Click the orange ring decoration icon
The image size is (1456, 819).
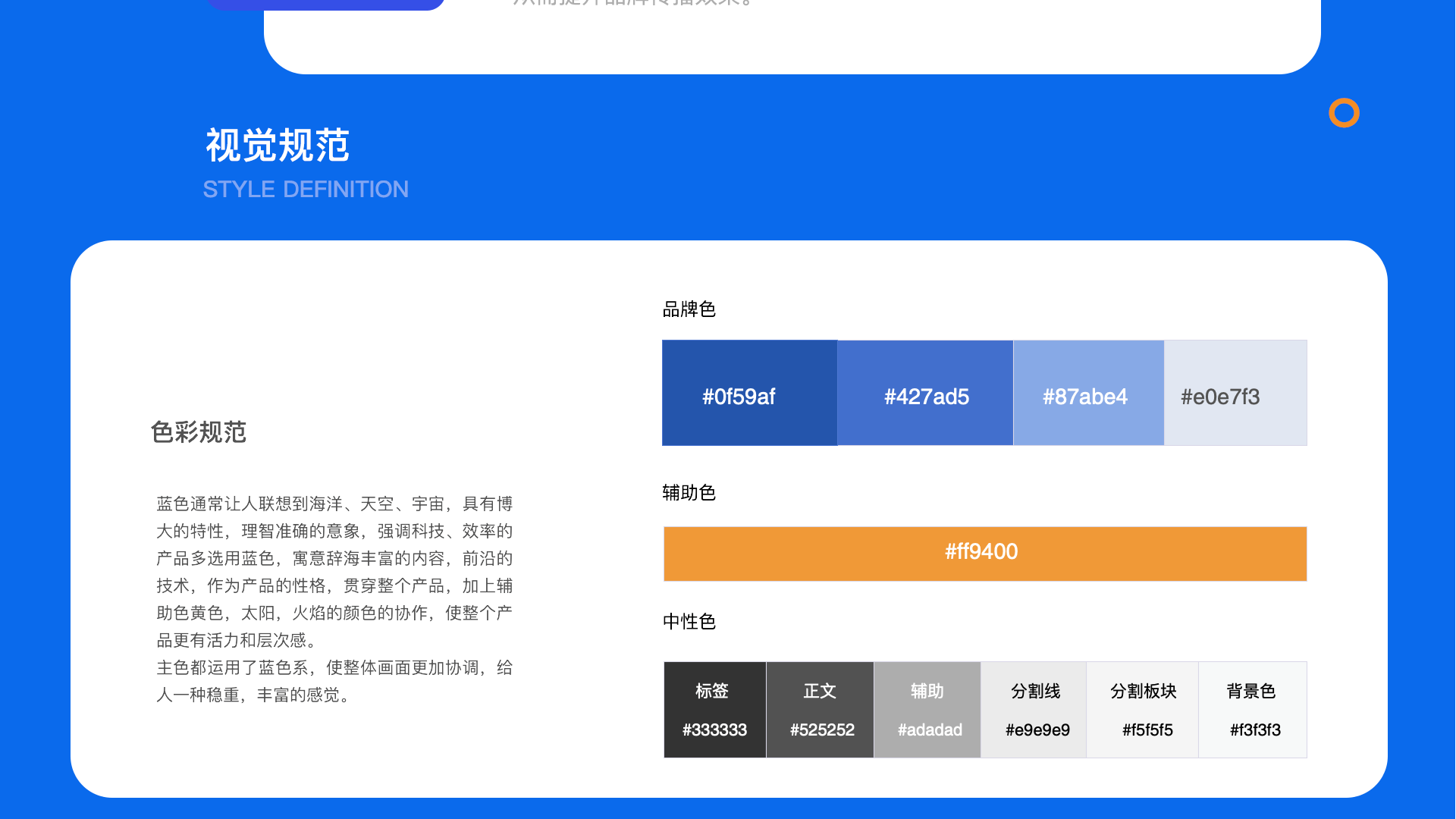[x=1344, y=113]
